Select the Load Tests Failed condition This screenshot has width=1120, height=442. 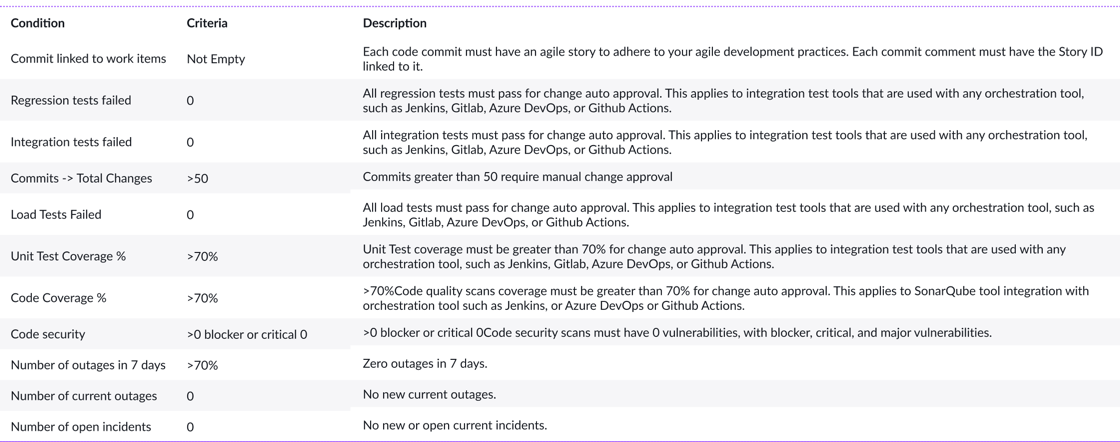coord(56,214)
